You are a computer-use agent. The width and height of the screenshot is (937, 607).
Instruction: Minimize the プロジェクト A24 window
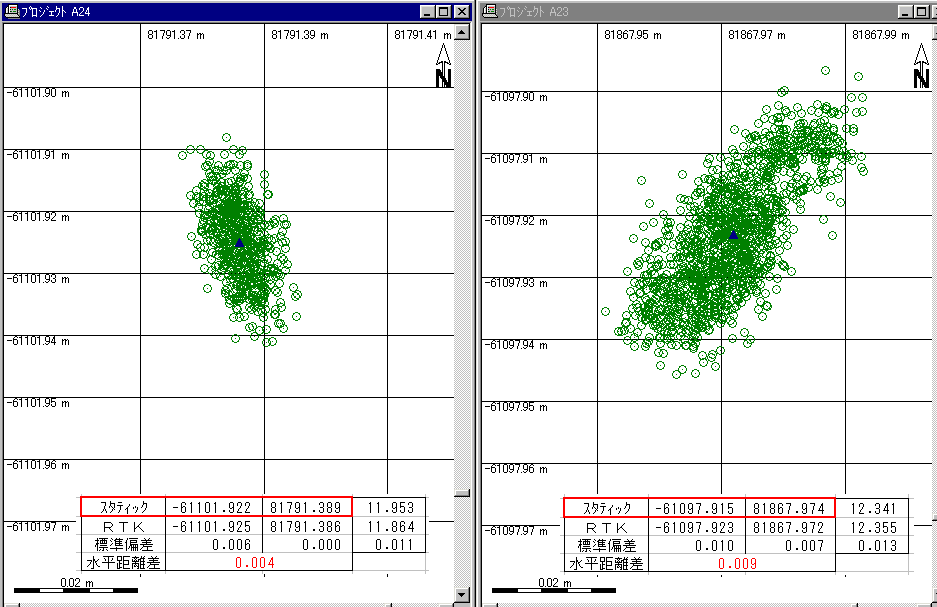427,11
